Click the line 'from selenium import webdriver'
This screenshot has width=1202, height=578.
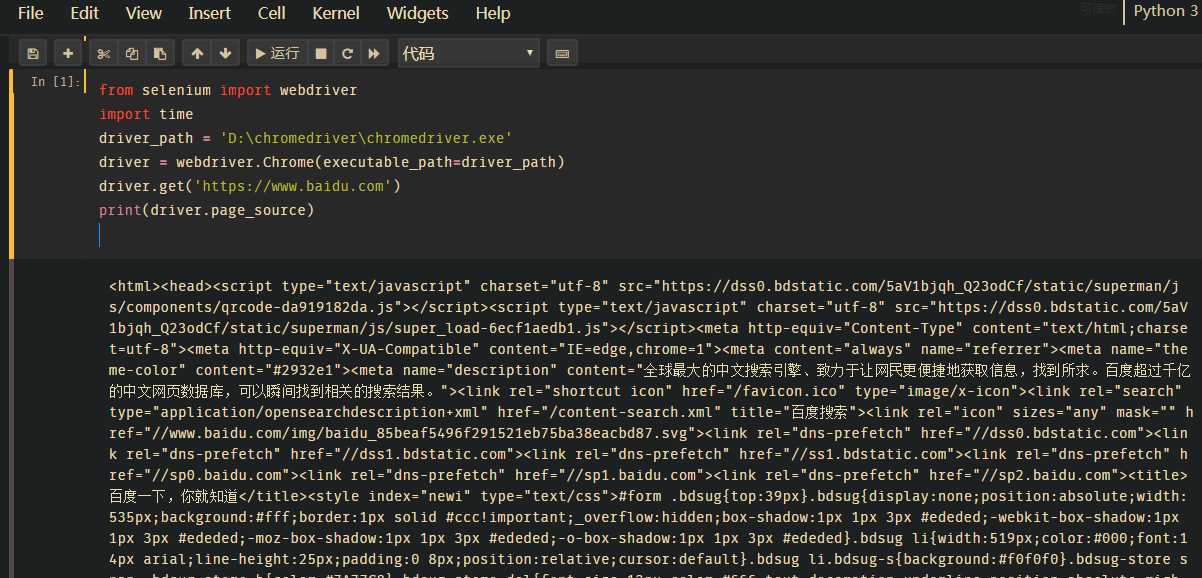tap(228, 90)
